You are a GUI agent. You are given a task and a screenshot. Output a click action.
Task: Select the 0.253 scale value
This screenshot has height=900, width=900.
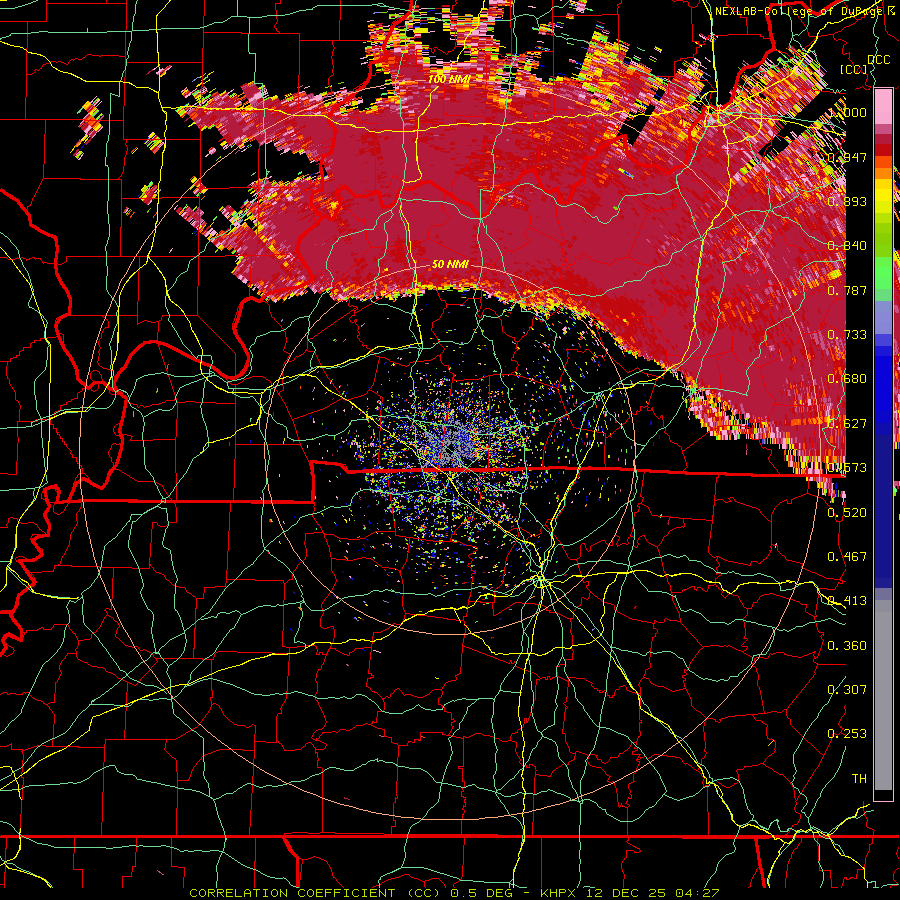[847, 734]
